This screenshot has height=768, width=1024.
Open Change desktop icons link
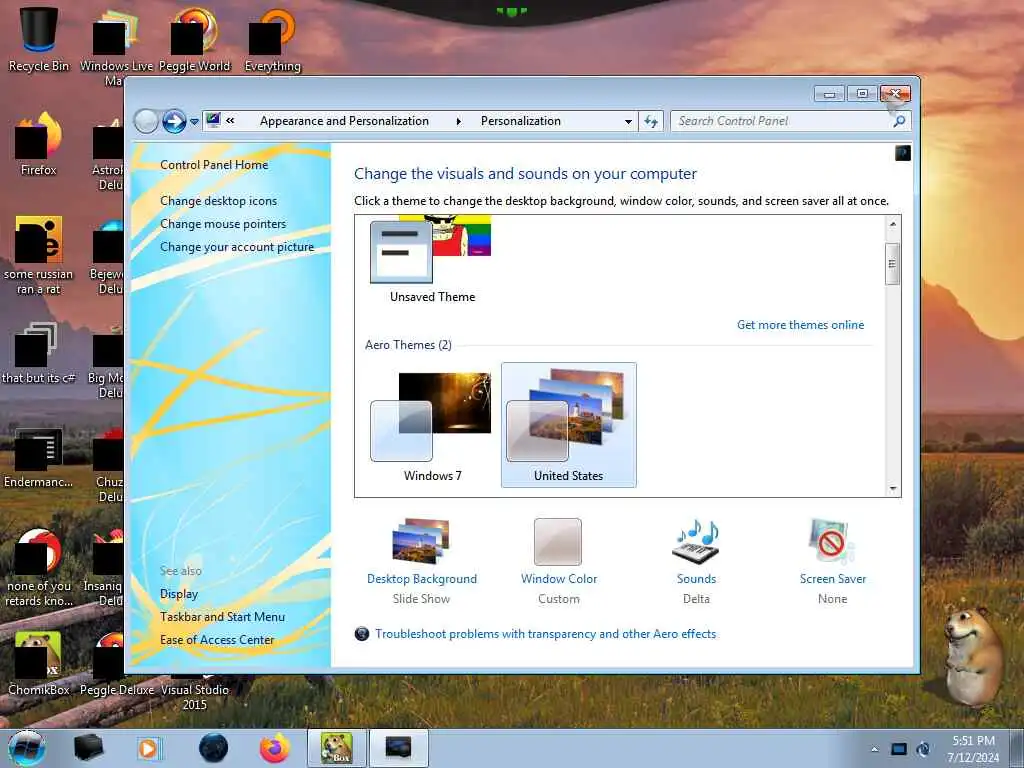218,201
